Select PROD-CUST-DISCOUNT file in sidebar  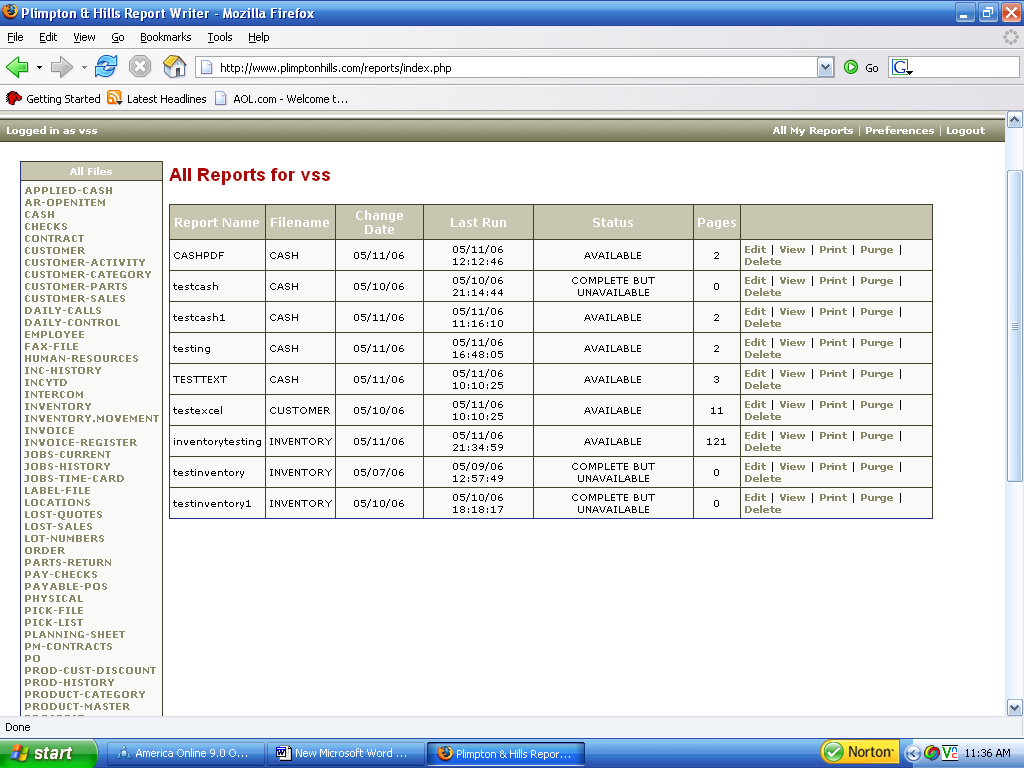[x=90, y=670]
